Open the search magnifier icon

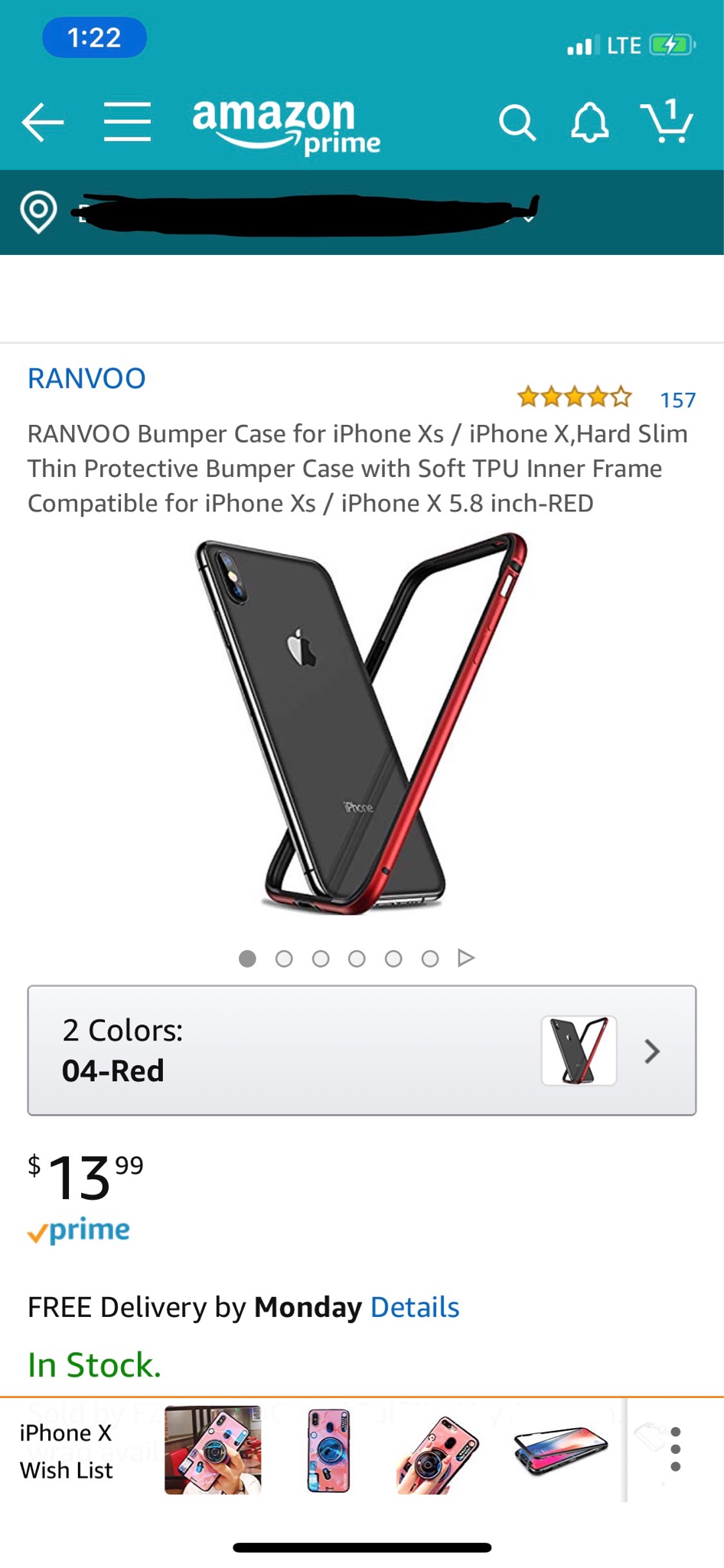point(517,122)
